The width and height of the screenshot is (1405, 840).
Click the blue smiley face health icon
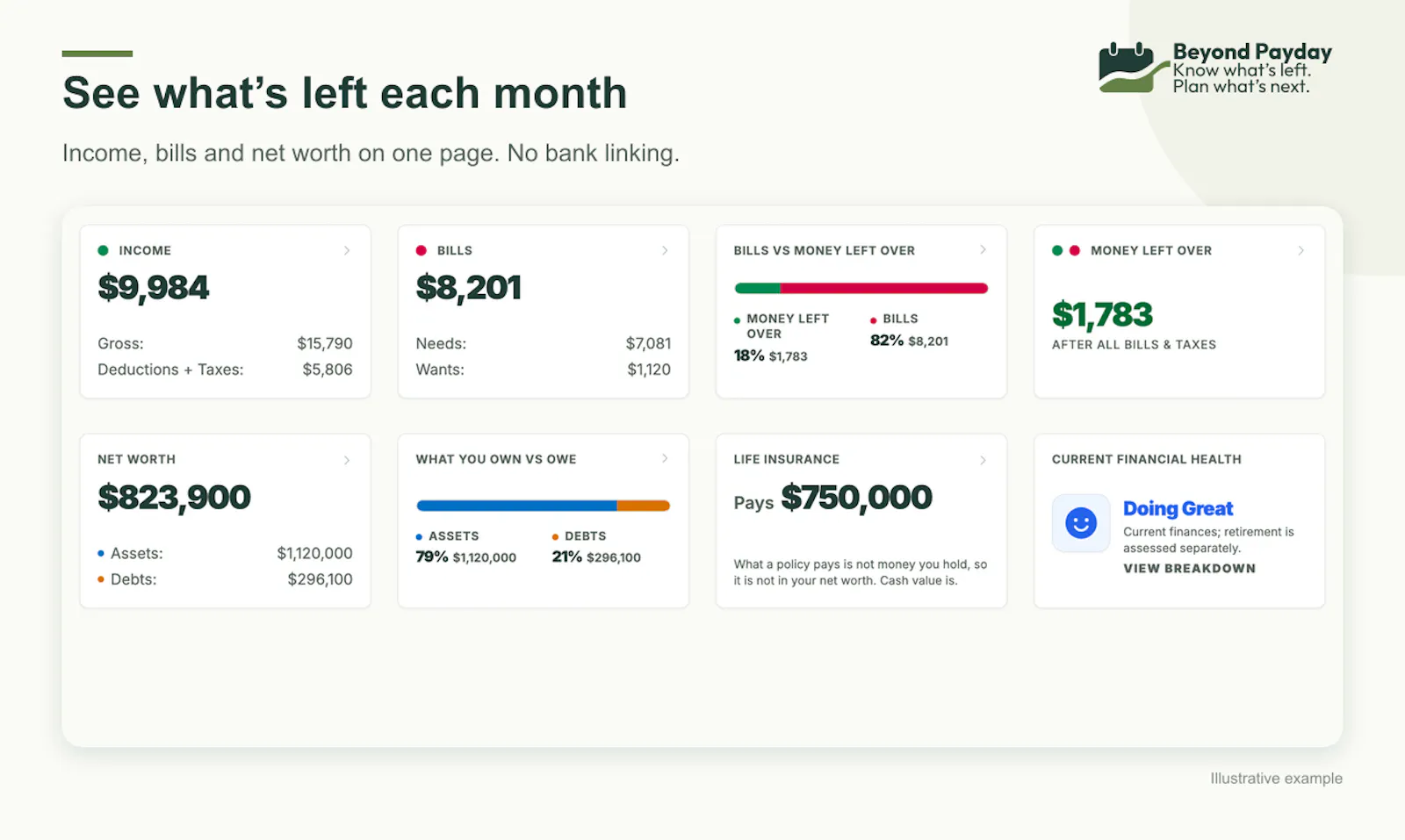1081,523
